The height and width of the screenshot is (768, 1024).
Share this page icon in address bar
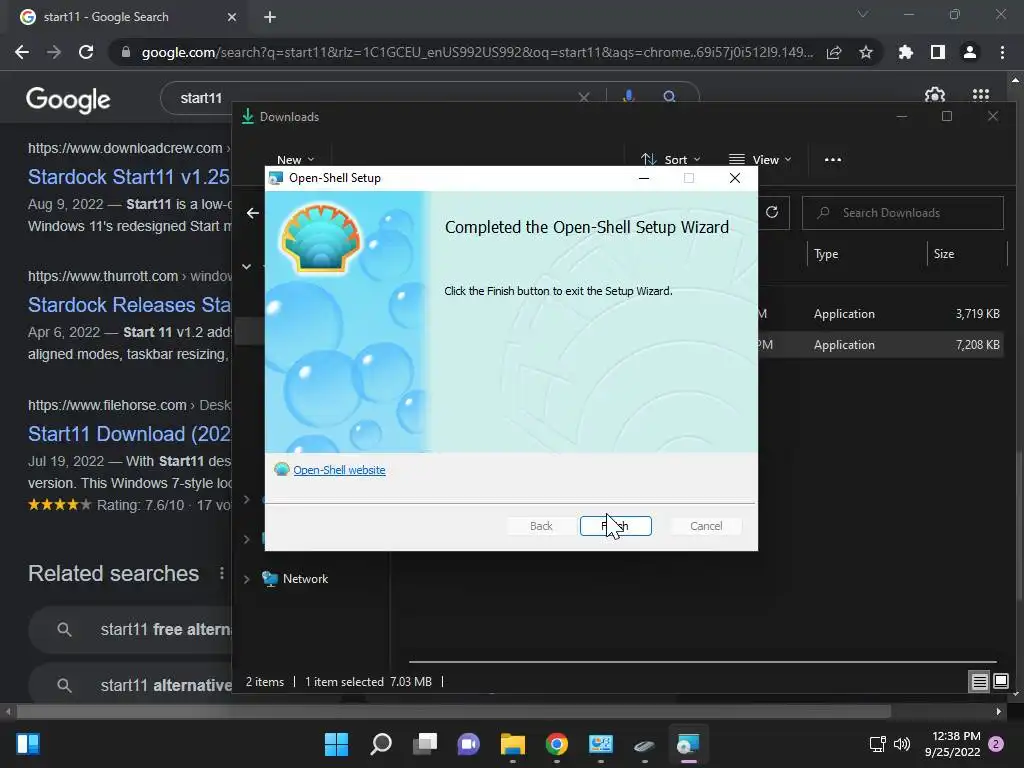click(834, 52)
